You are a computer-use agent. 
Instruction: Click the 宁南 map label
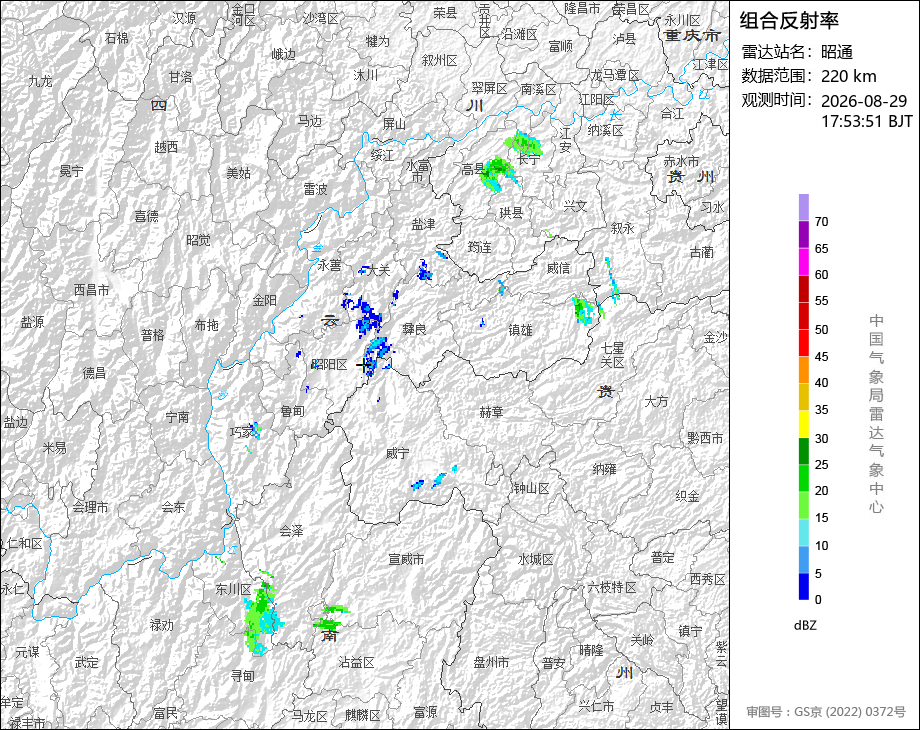(x=177, y=417)
